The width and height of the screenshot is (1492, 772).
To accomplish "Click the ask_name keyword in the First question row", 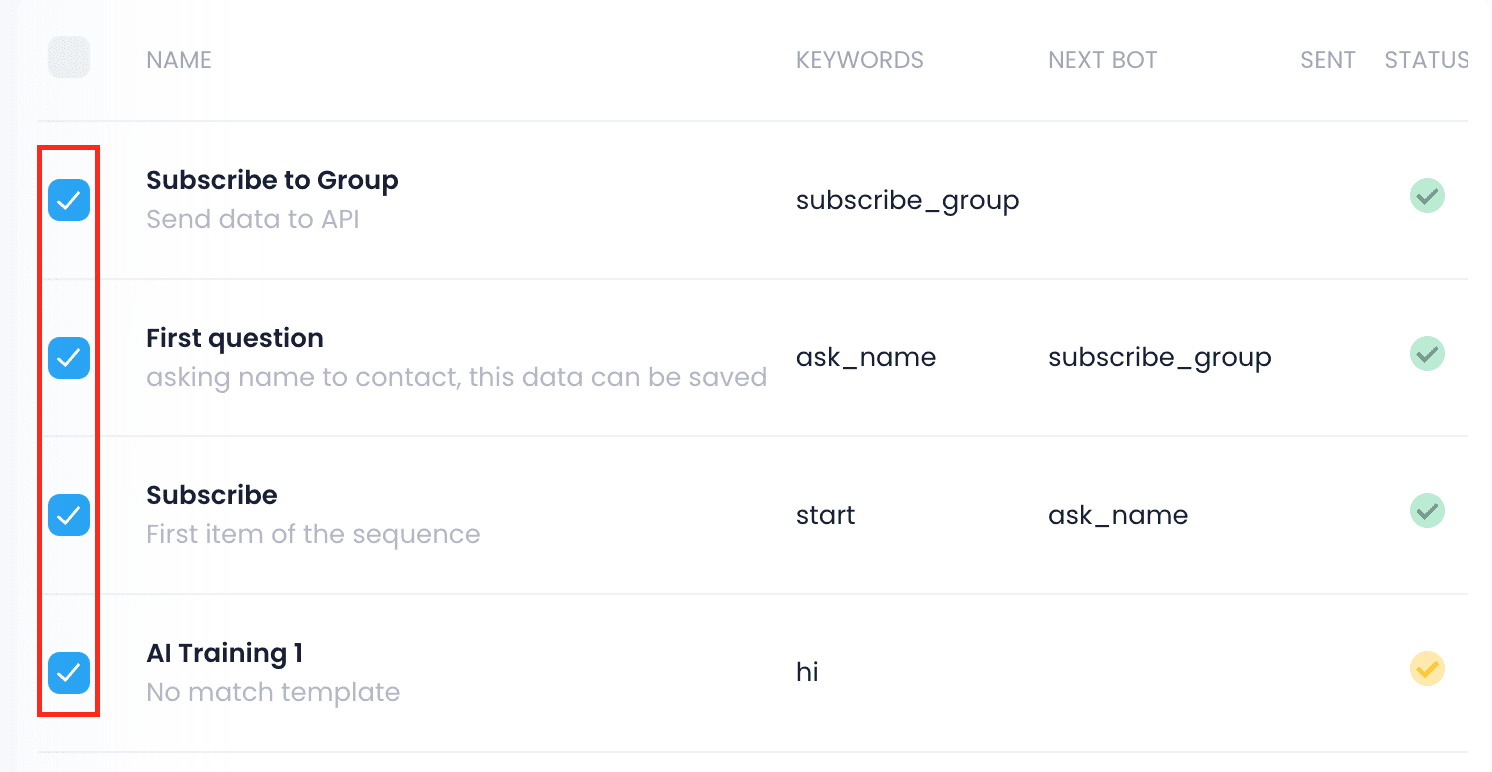I will [x=866, y=358].
